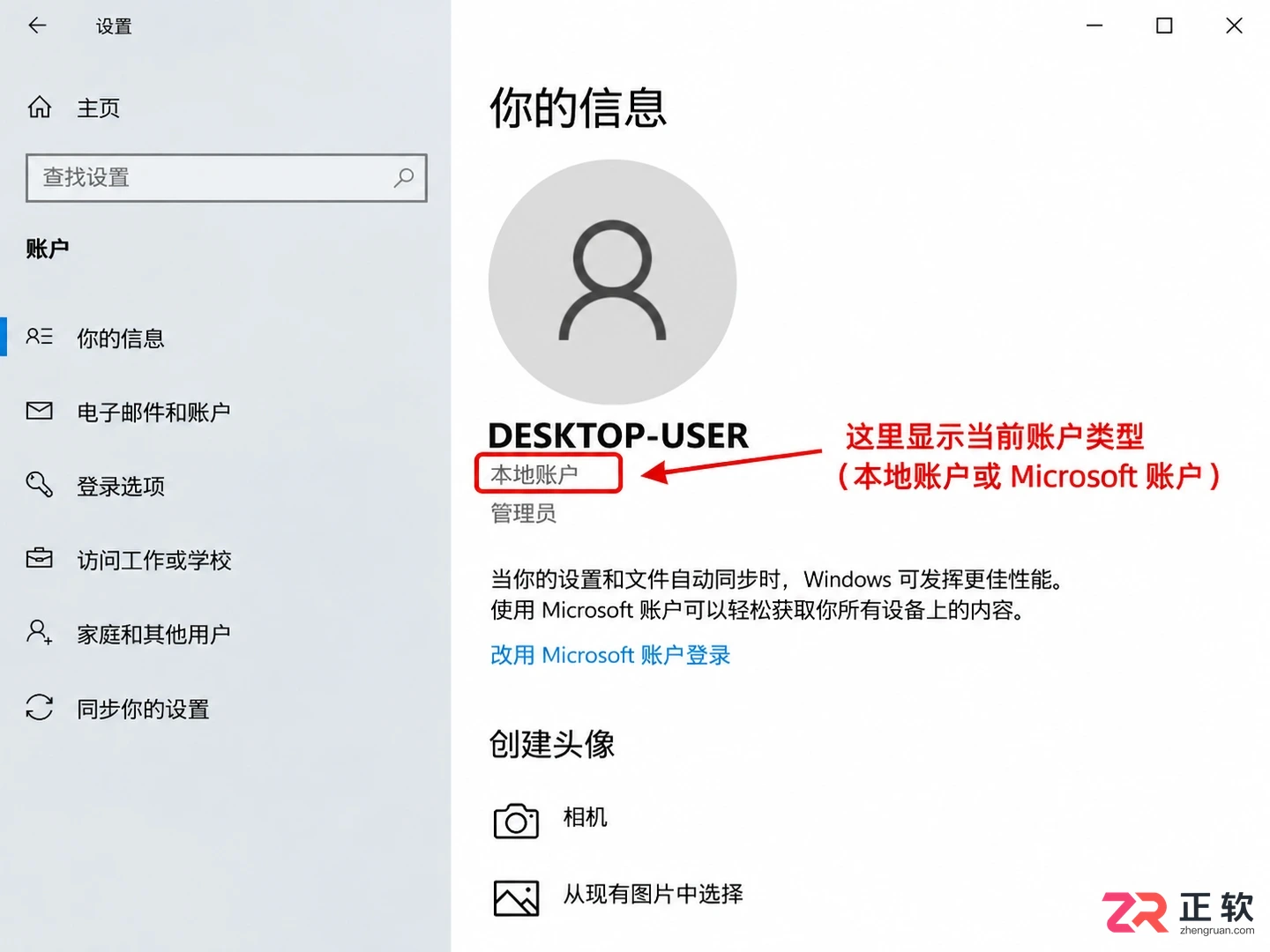Click the 你的信息 page heading
The width and height of the screenshot is (1270, 952).
pos(578,108)
